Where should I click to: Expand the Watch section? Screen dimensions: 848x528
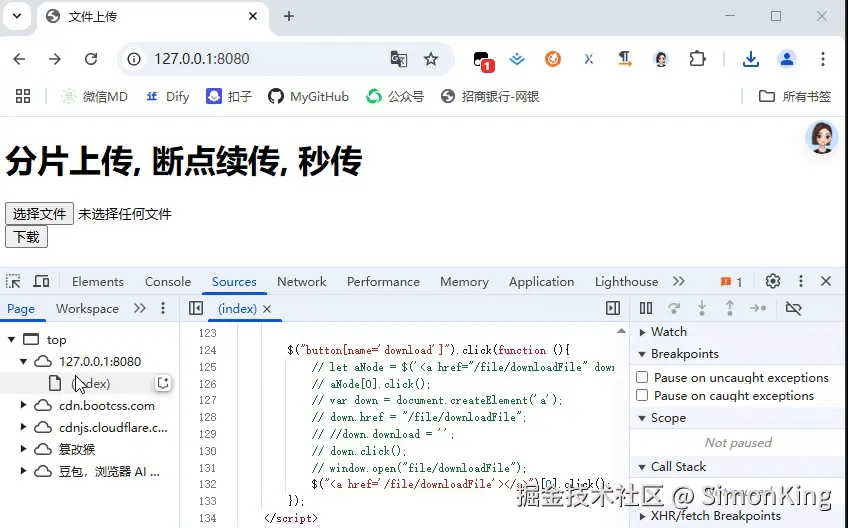[x=642, y=332]
